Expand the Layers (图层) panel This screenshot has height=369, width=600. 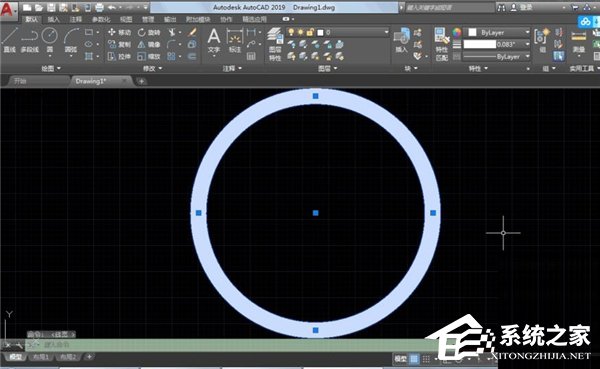328,69
